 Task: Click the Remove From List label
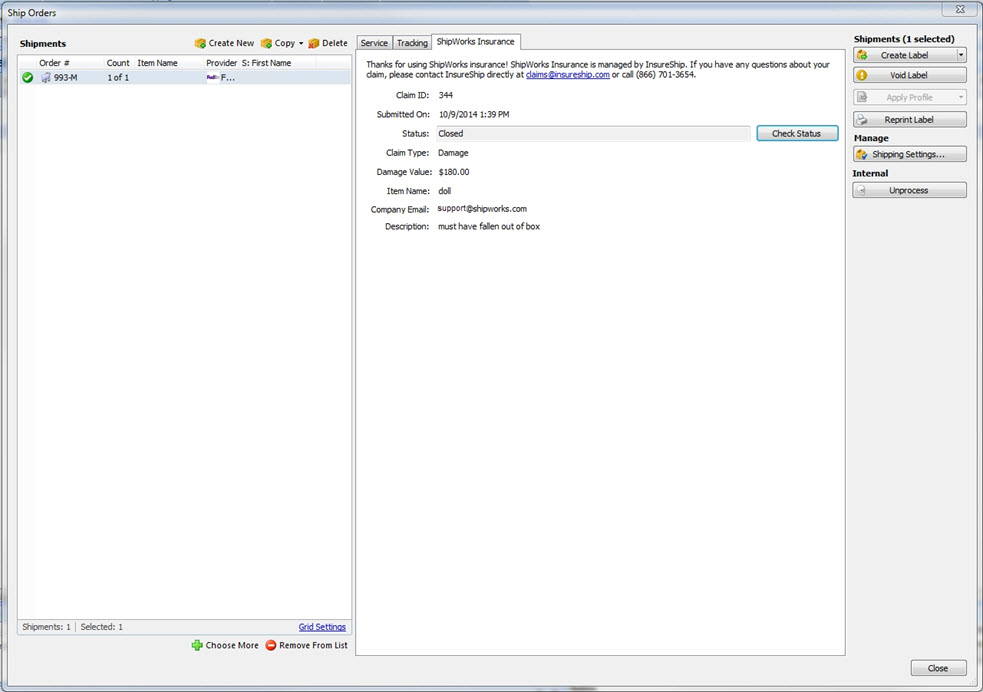tap(313, 645)
